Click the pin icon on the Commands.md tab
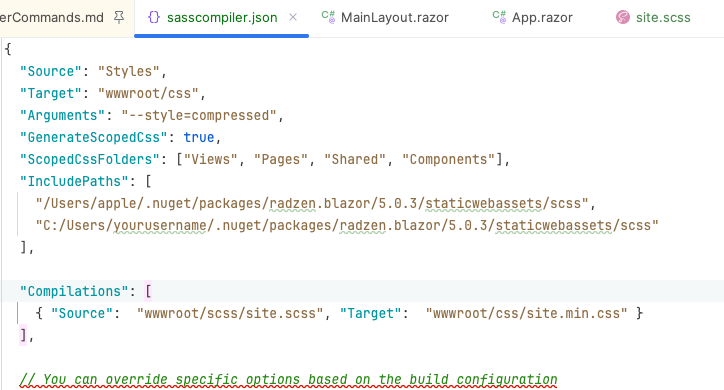 [x=119, y=18]
